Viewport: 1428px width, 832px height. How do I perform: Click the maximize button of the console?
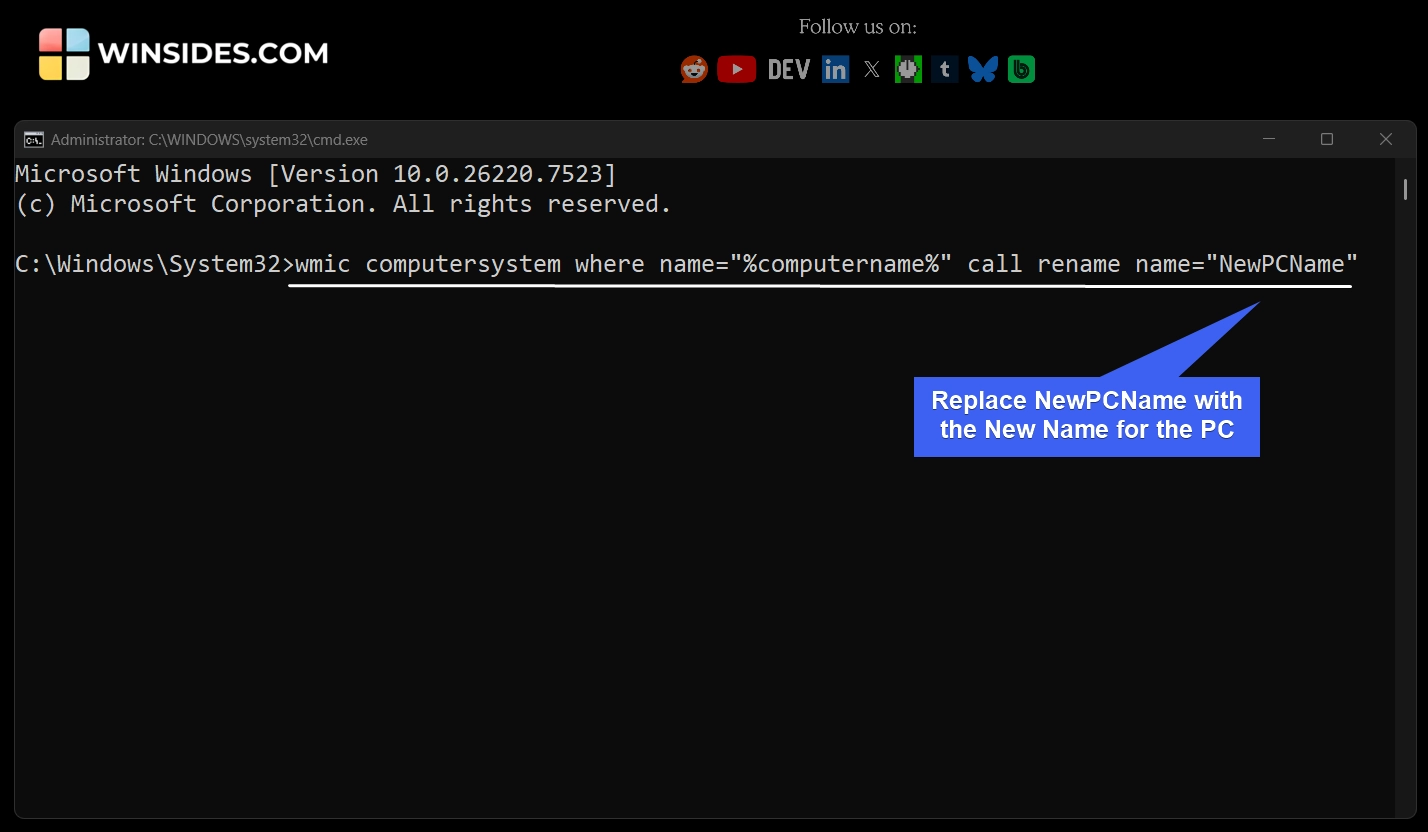pyautogui.click(x=1327, y=139)
